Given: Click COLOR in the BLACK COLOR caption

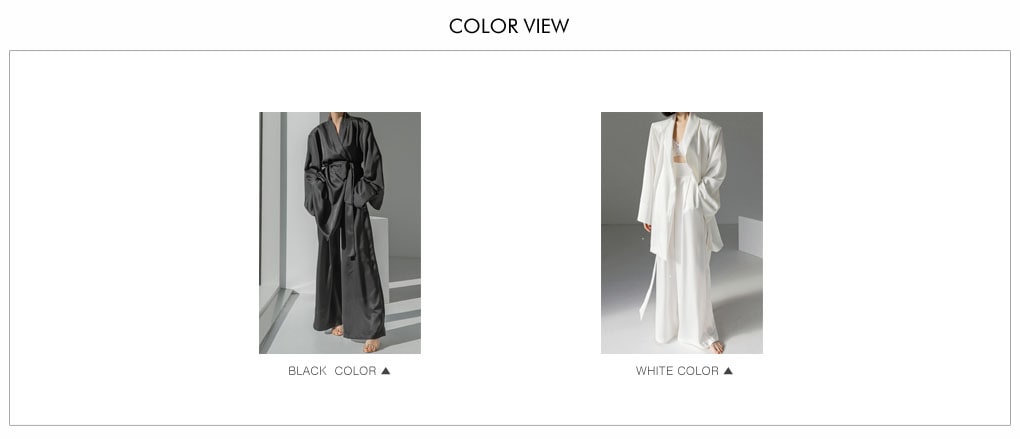Looking at the screenshot, I should (x=355, y=371).
